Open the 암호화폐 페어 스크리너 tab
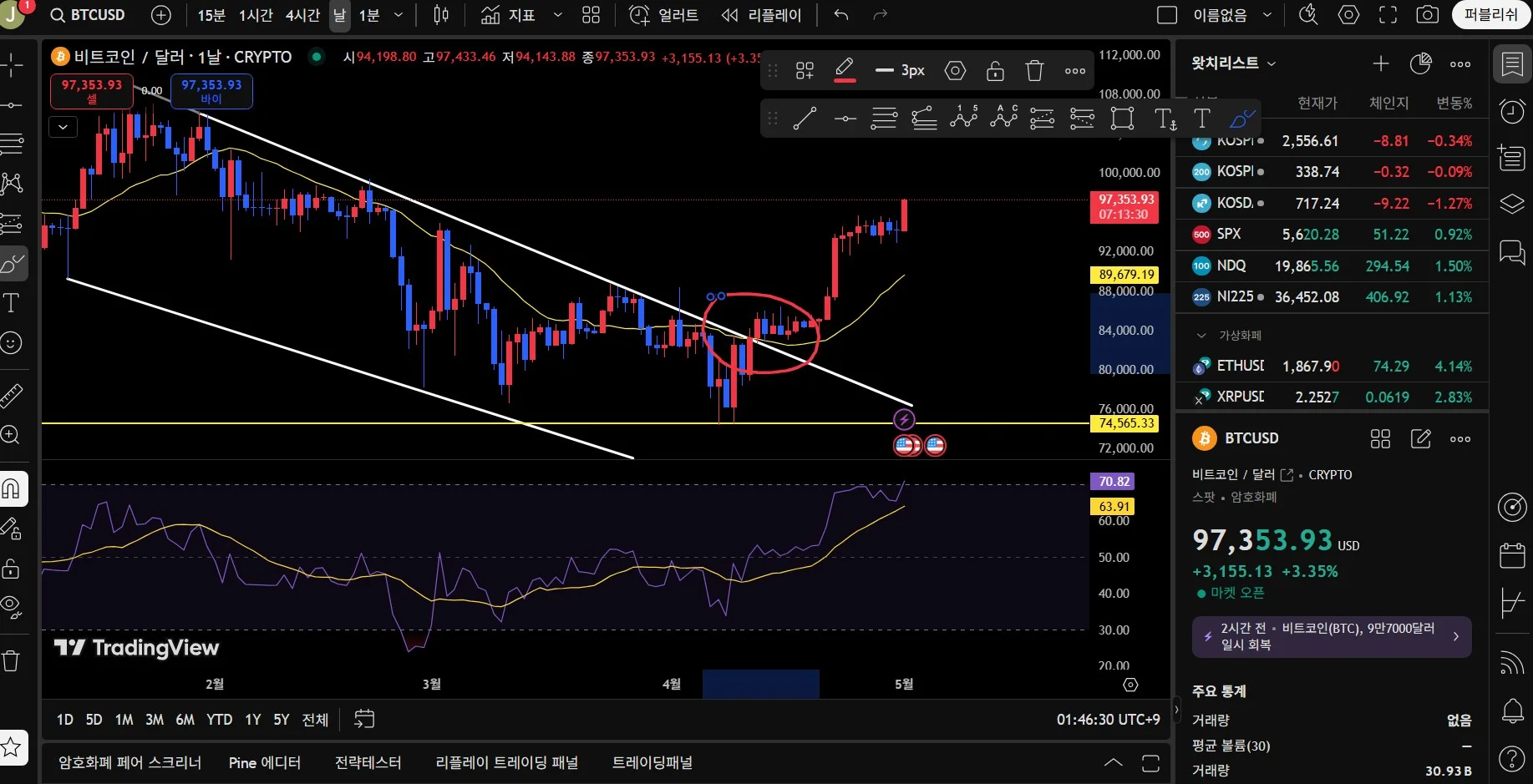Viewport: 1533px width, 784px height. tap(129, 762)
